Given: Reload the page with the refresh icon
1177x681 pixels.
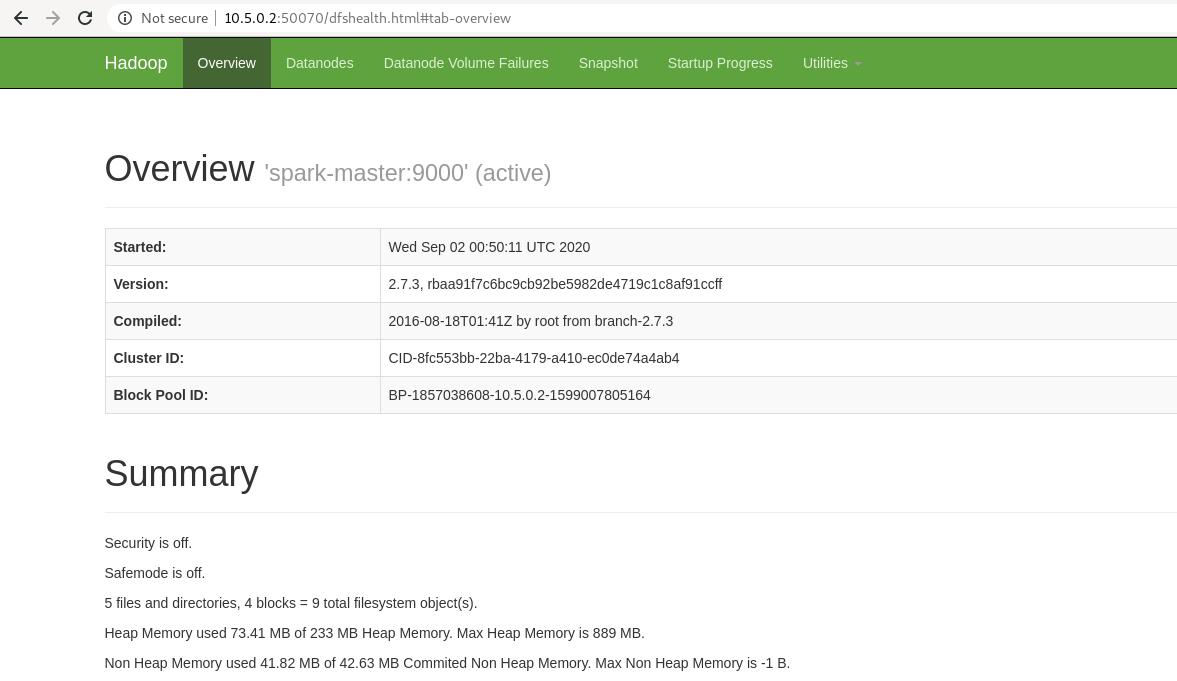Looking at the screenshot, I should pos(85,18).
